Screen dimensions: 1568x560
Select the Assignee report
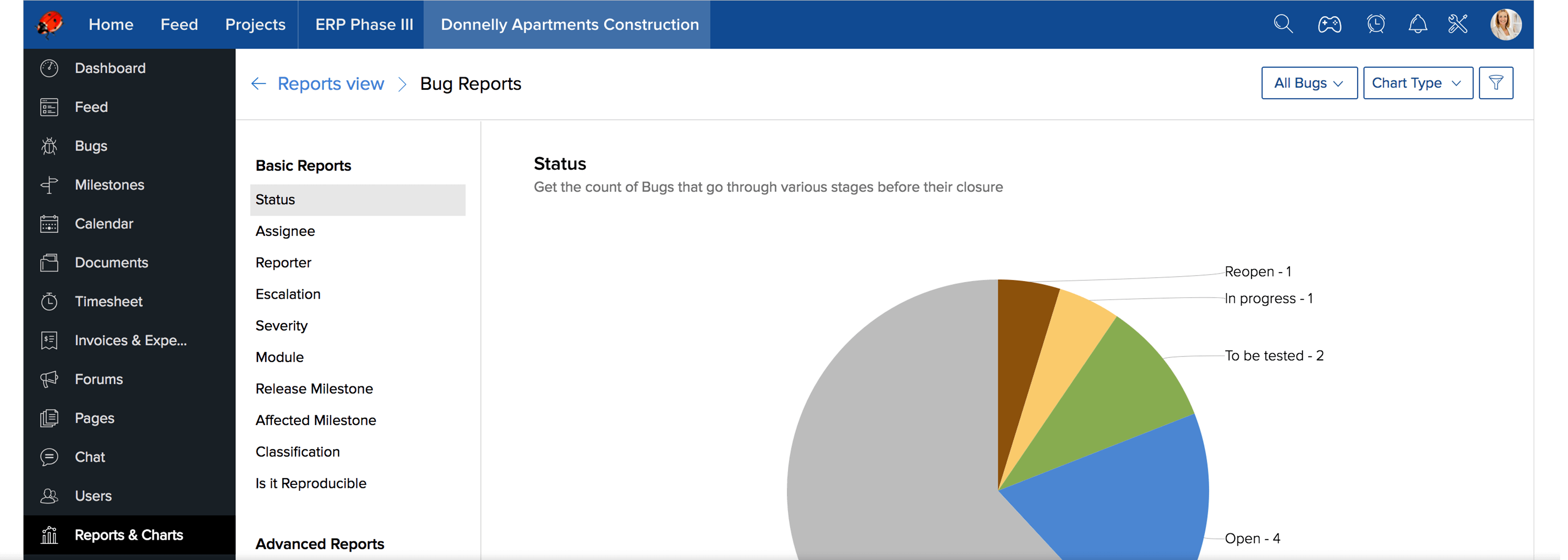[x=285, y=231]
